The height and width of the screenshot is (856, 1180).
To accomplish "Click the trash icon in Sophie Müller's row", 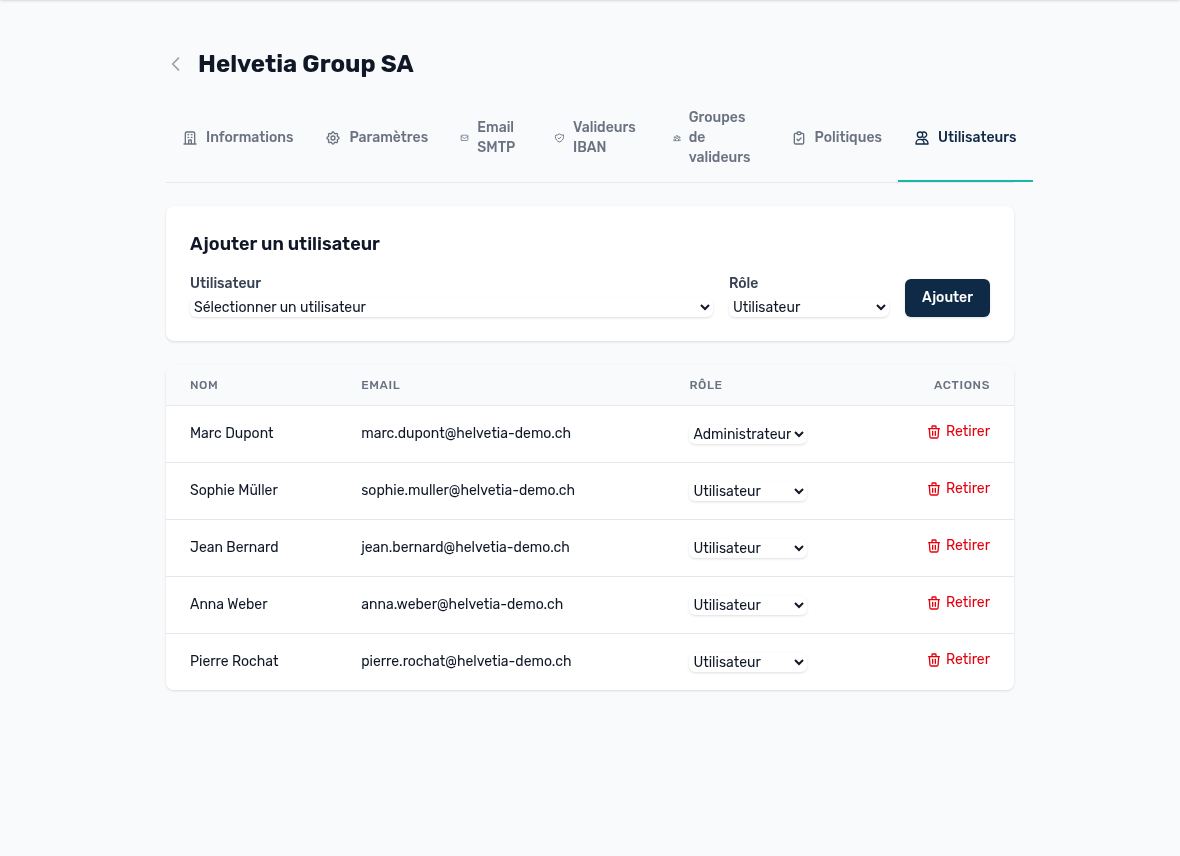I will (934, 489).
